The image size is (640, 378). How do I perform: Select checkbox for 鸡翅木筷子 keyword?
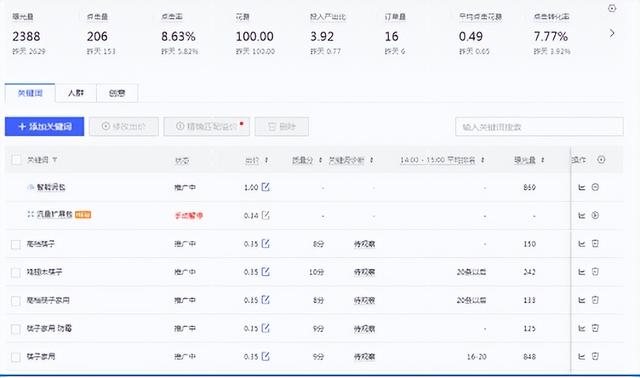point(16,273)
